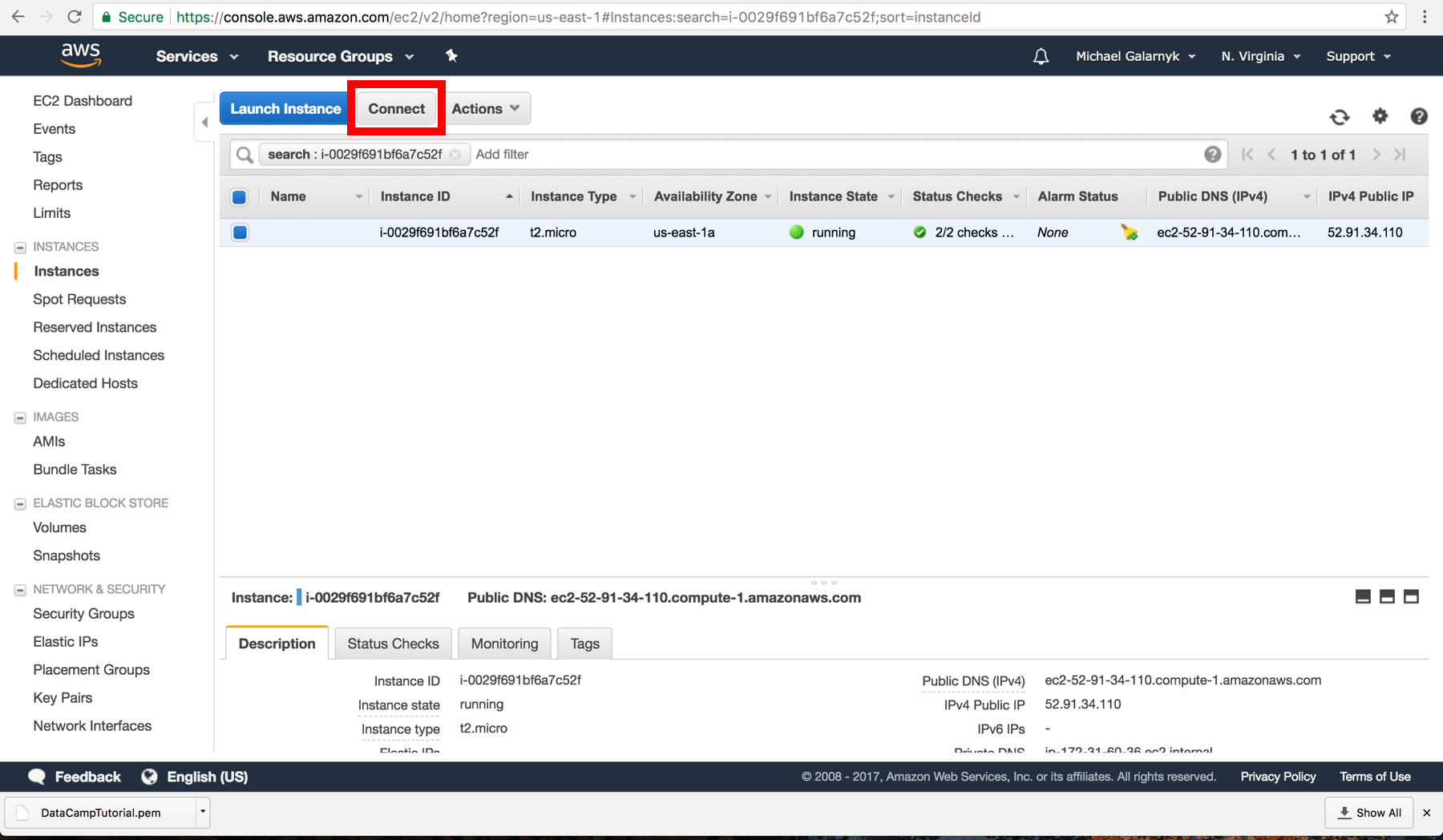
Task: Open the EC2 preferences gear
Action: click(x=1380, y=116)
